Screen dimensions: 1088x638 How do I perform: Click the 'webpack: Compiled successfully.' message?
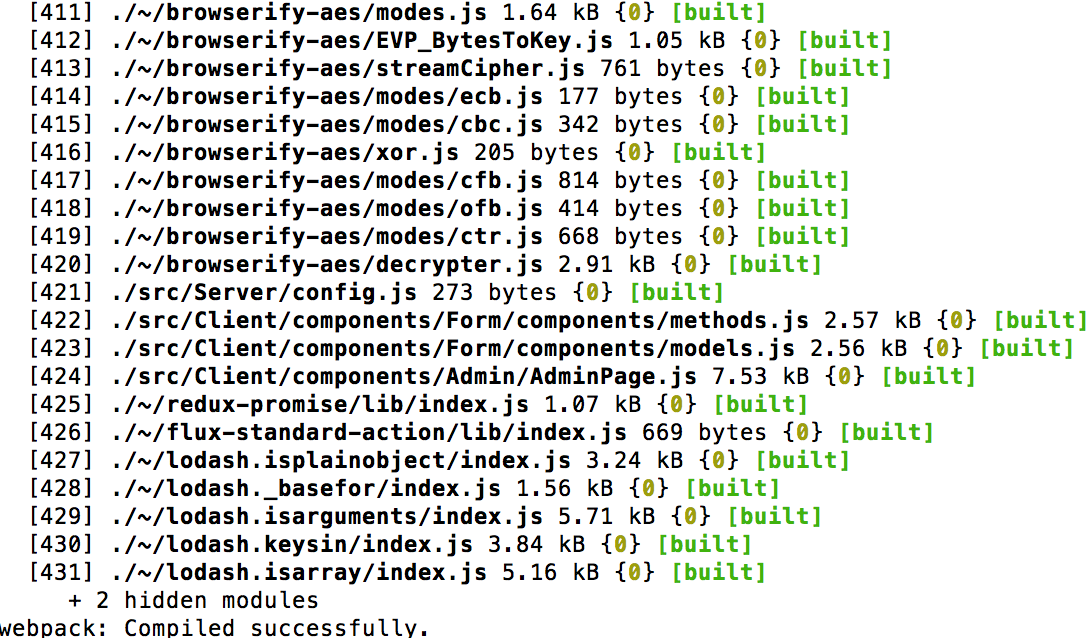214,627
